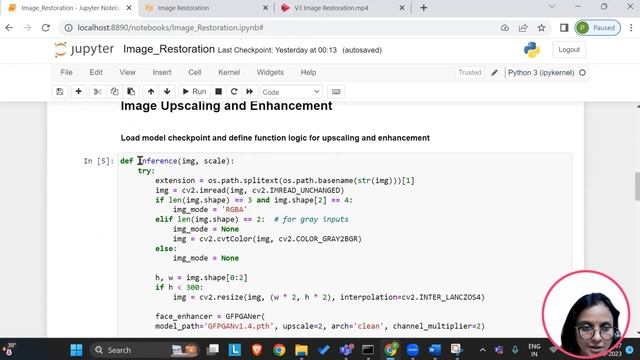This screenshot has width=640, height=360.
Task: Open a new browser tab
Action: click(423, 8)
